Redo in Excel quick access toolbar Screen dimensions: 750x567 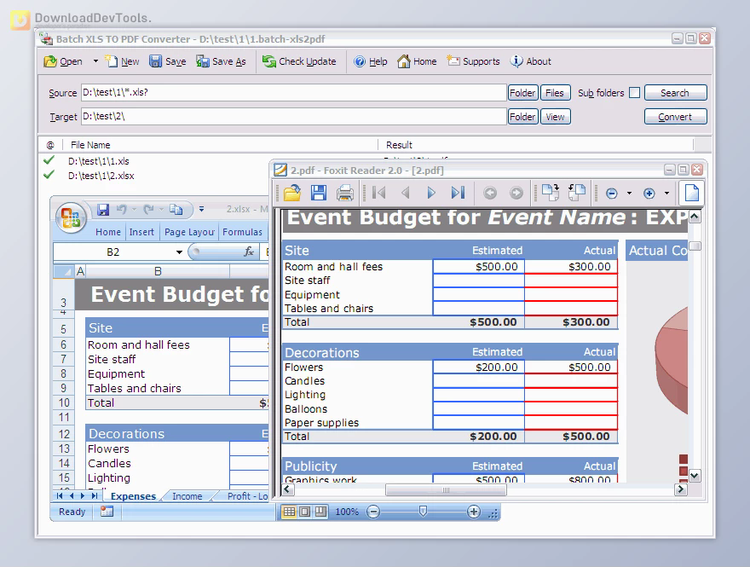pyautogui.click(x=149, y=210)
